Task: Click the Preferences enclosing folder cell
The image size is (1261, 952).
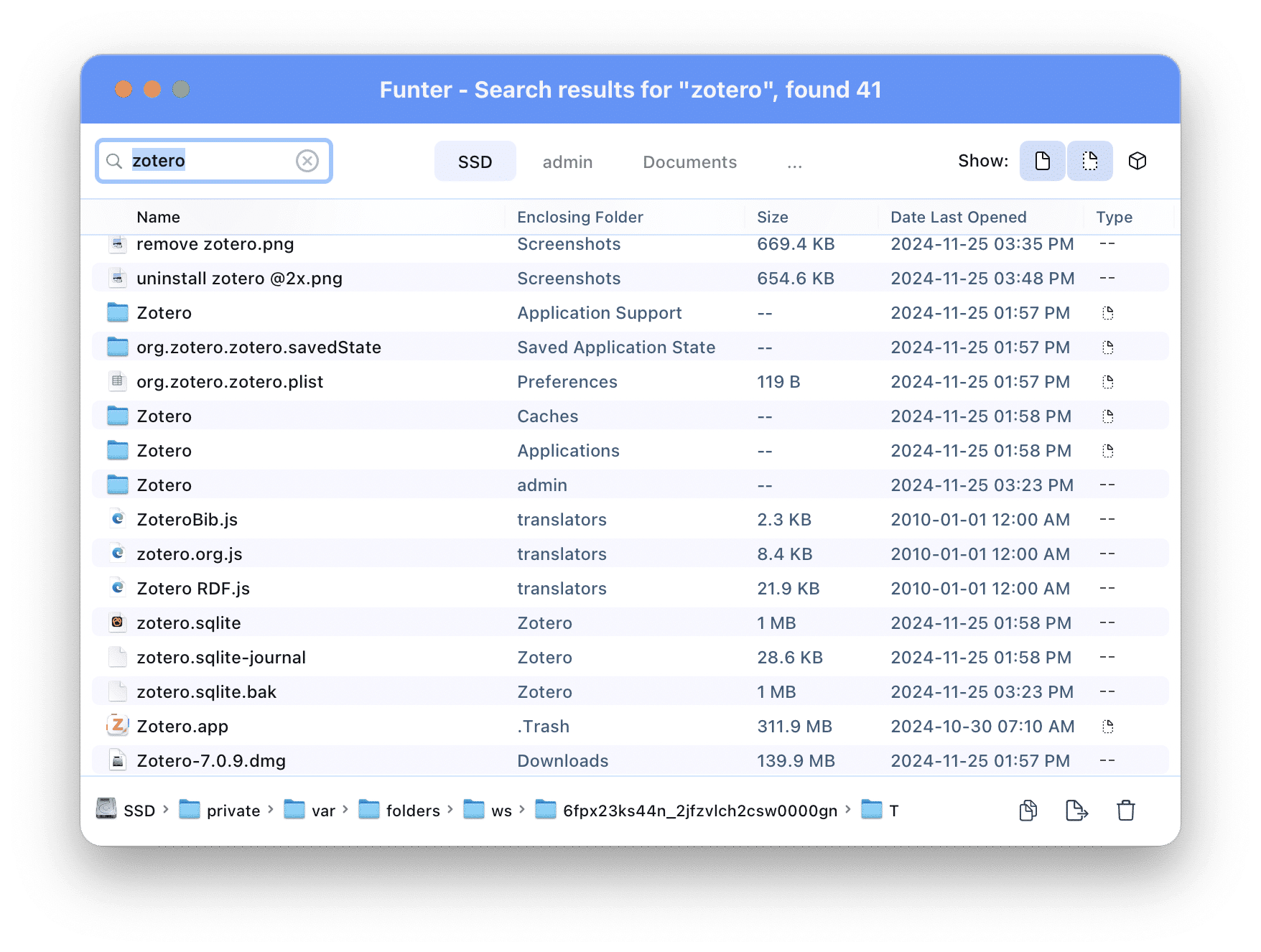Action: [567, 382]
